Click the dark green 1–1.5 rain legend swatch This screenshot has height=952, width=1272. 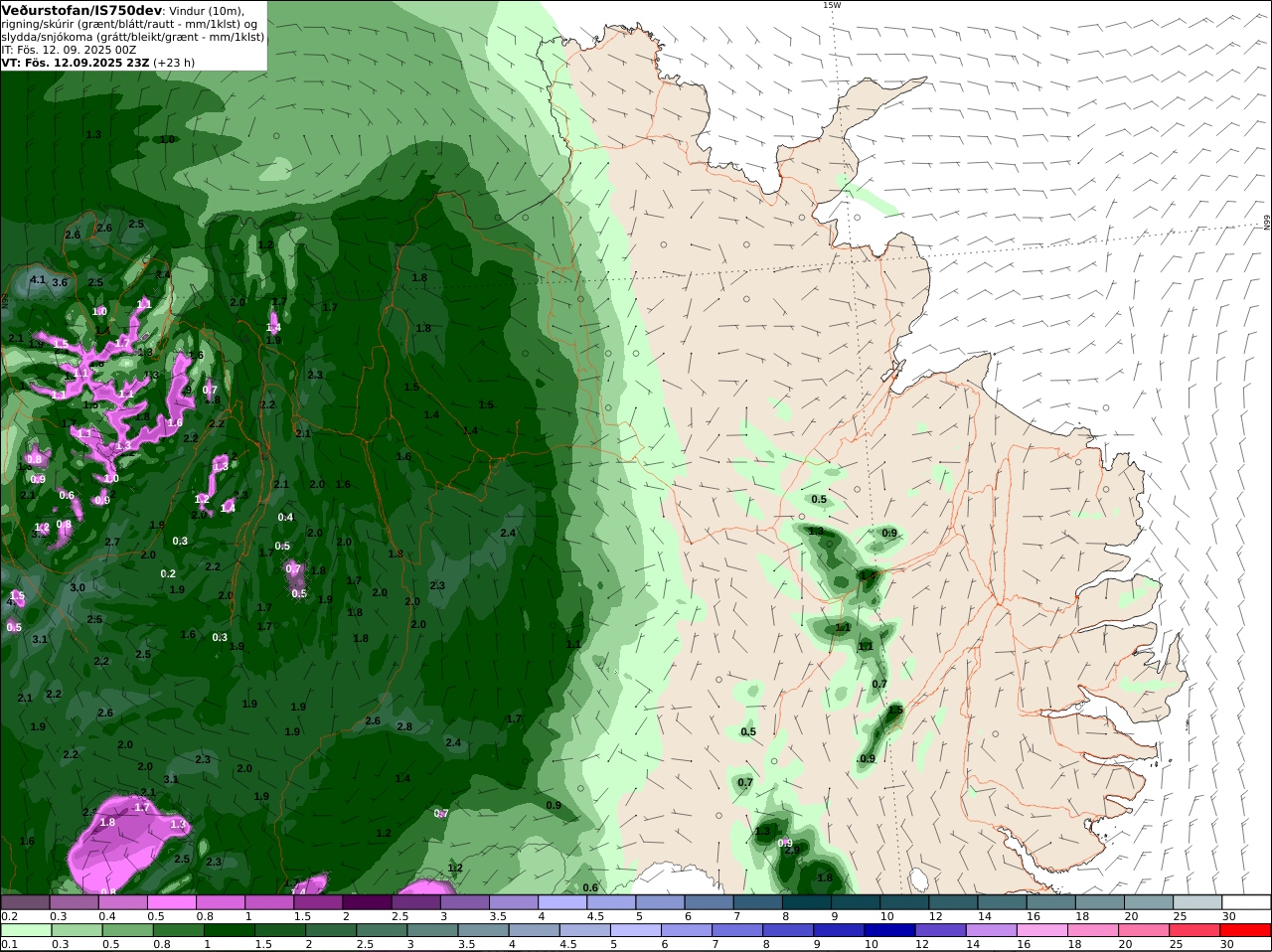coord(232,930)
